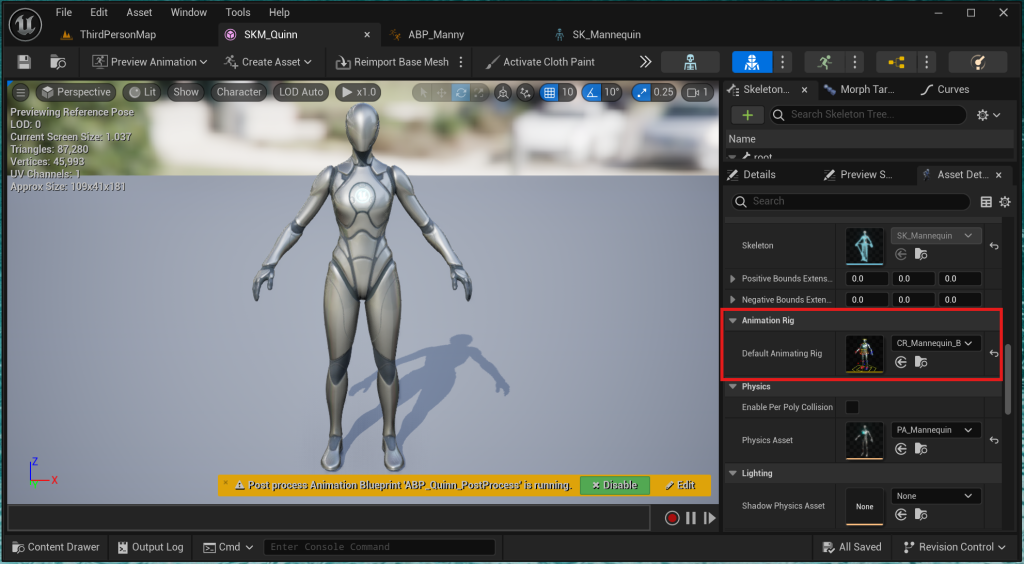Toggle world/local coordinate space icon
The width and height of the screenshot is (1024, 564).
[x=503, y=93]
